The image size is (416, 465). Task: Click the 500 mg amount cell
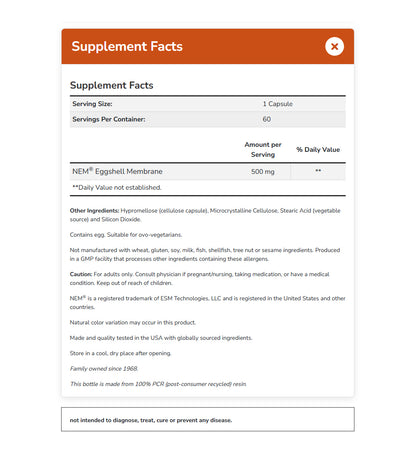[x=263, y=171]
